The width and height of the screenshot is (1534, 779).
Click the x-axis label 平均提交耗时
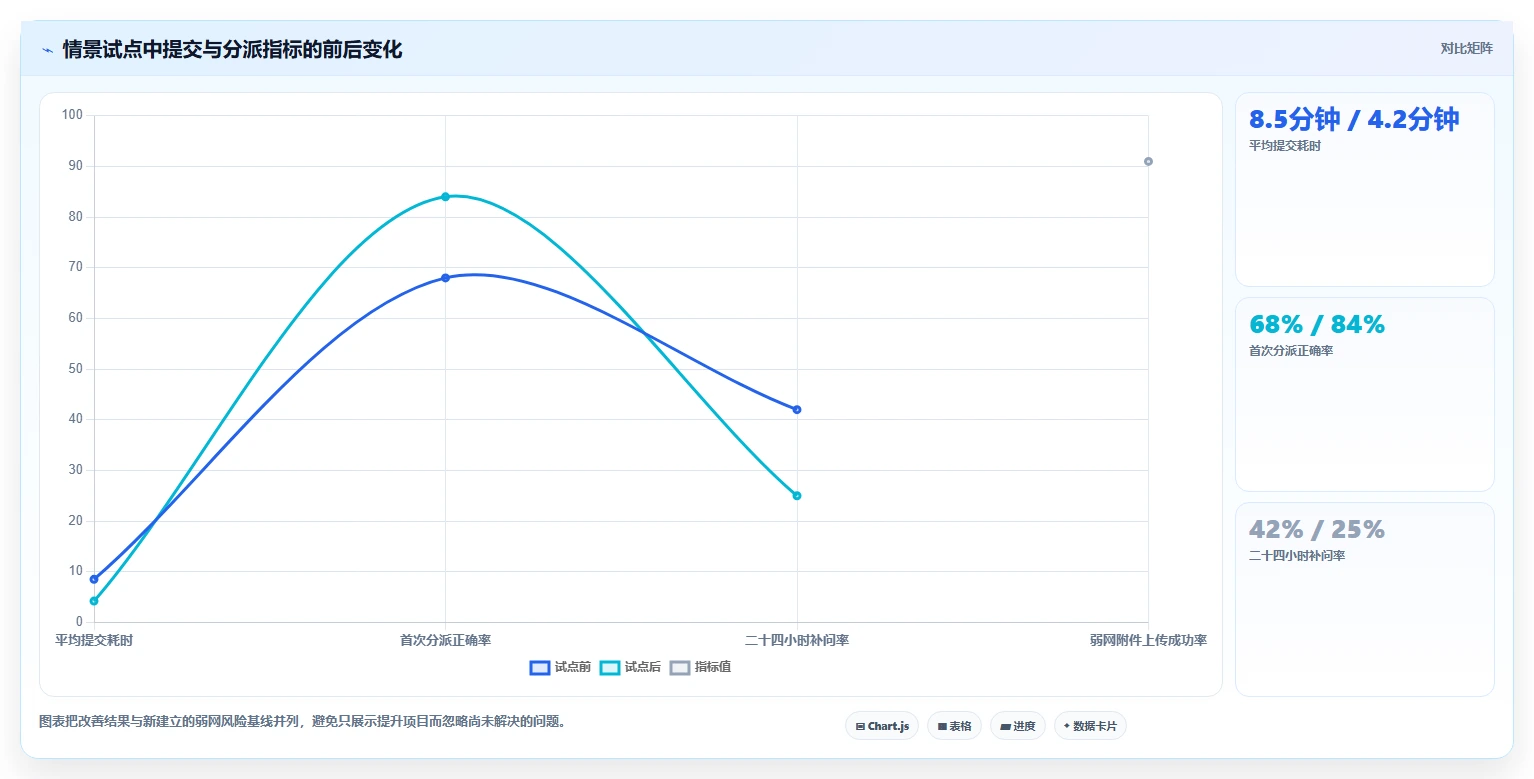coord(94,640)
